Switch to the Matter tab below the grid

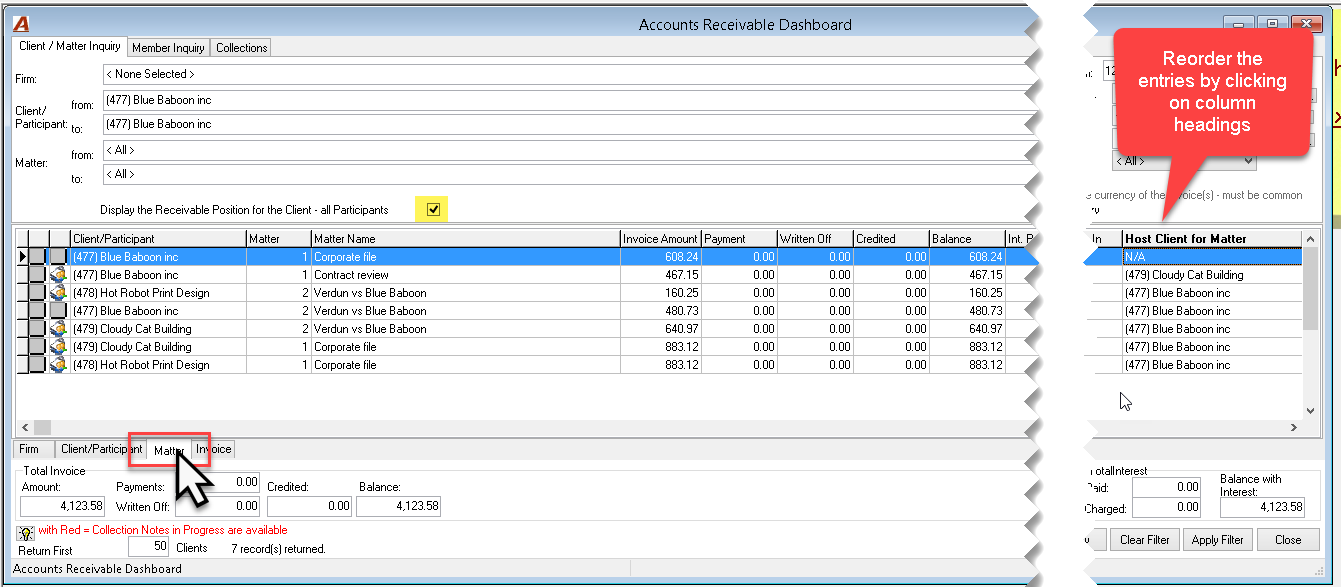(168, 451)
